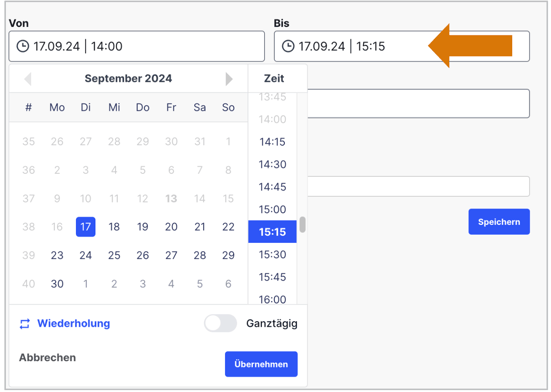Click the Bis date-time field
This screenshot has width=551, height=392.
pos(402,46)
